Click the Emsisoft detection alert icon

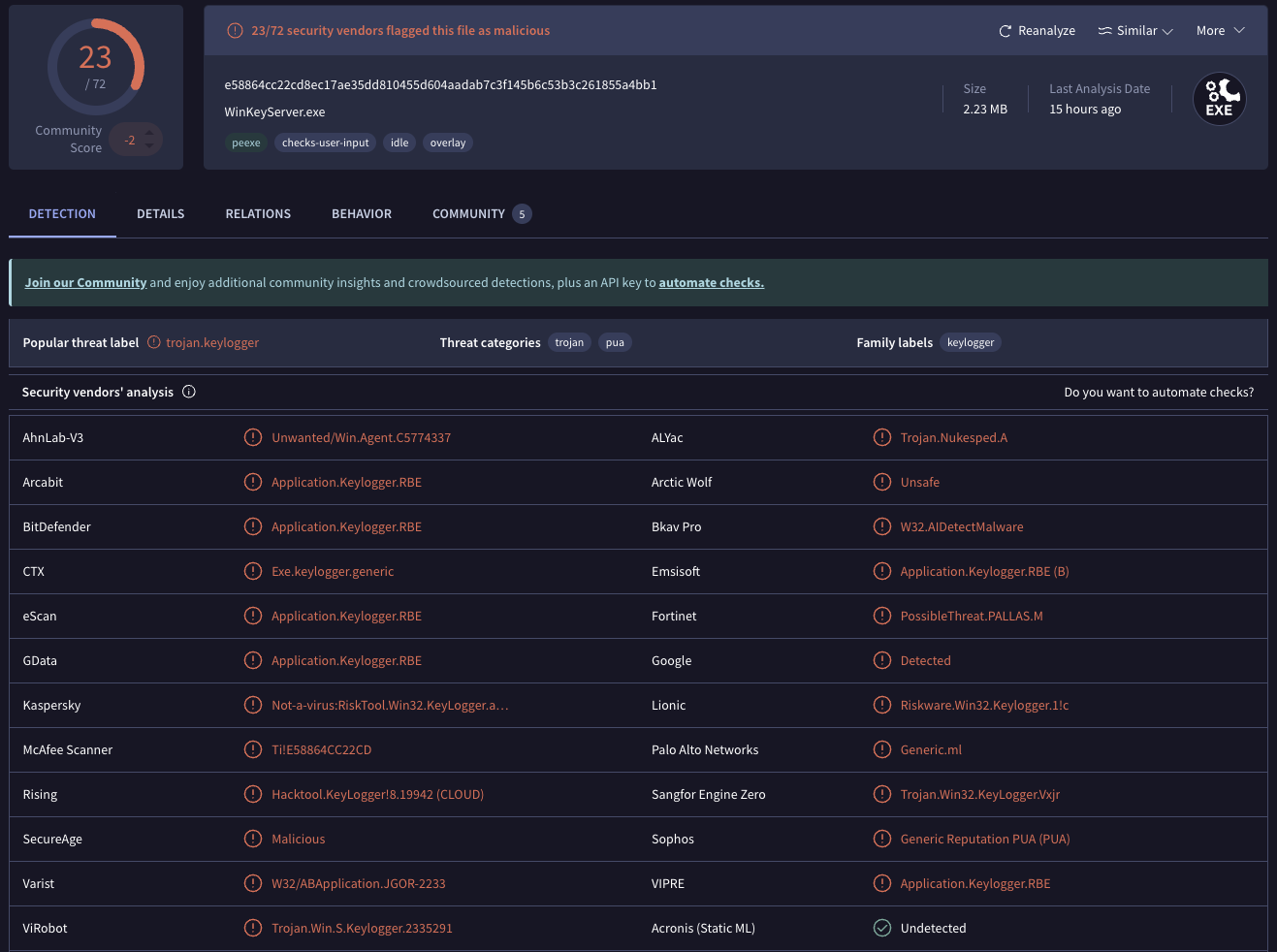click(882, 571)
